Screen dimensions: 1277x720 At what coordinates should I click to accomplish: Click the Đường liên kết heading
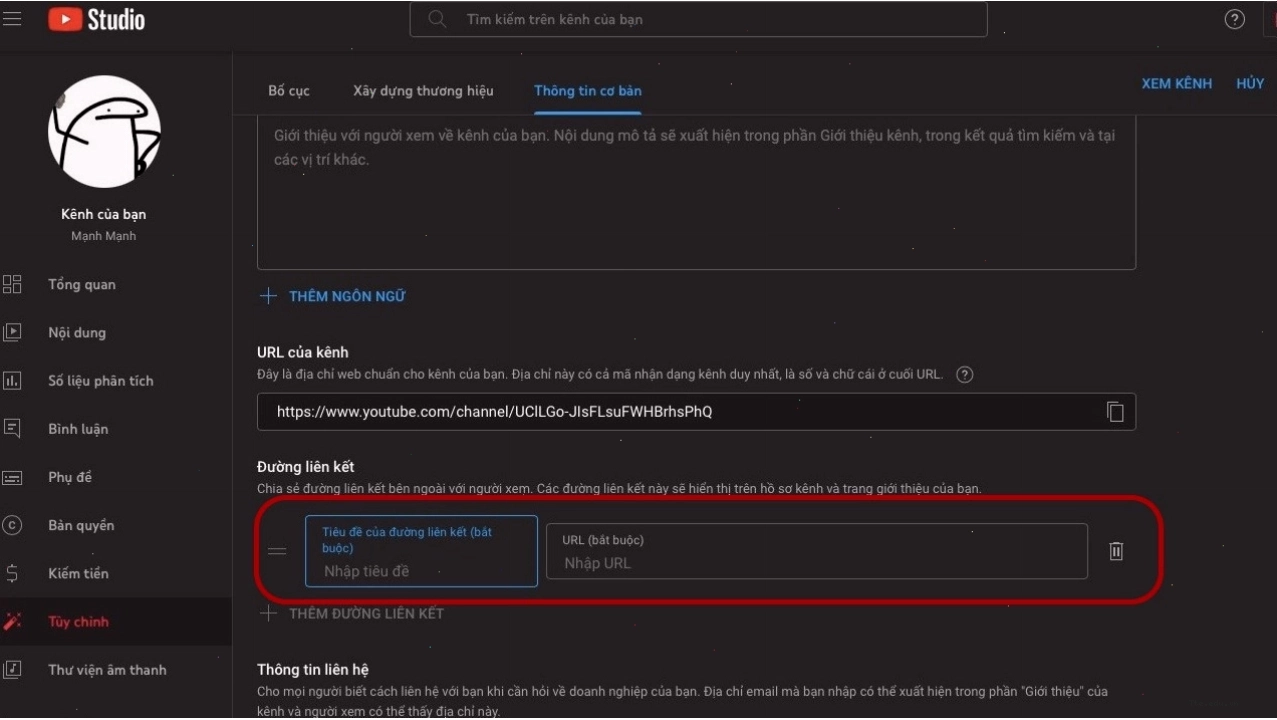click(306, 467)
